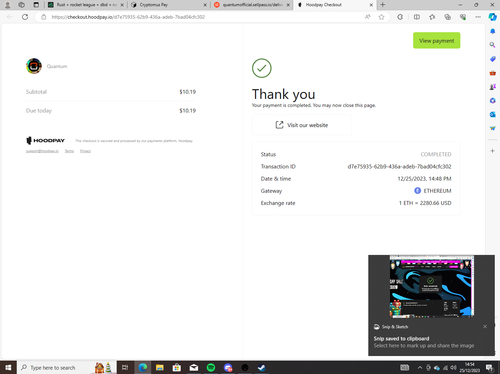Switch to the Rust rocket league browser tab
This screenshot has width=500, height=374.
[x=86, y=5]
